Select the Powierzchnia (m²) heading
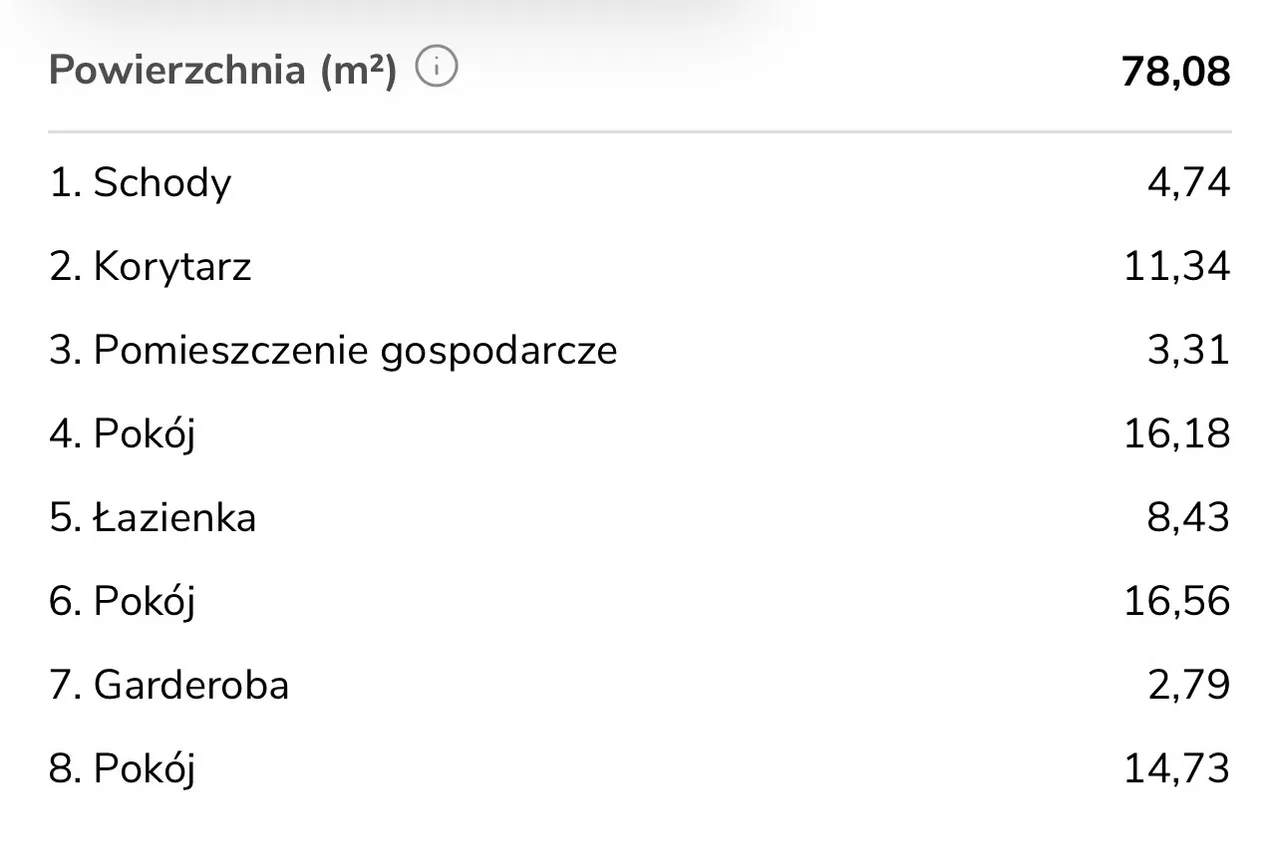This screenshot has height=851, width=1280. (222, 70)
